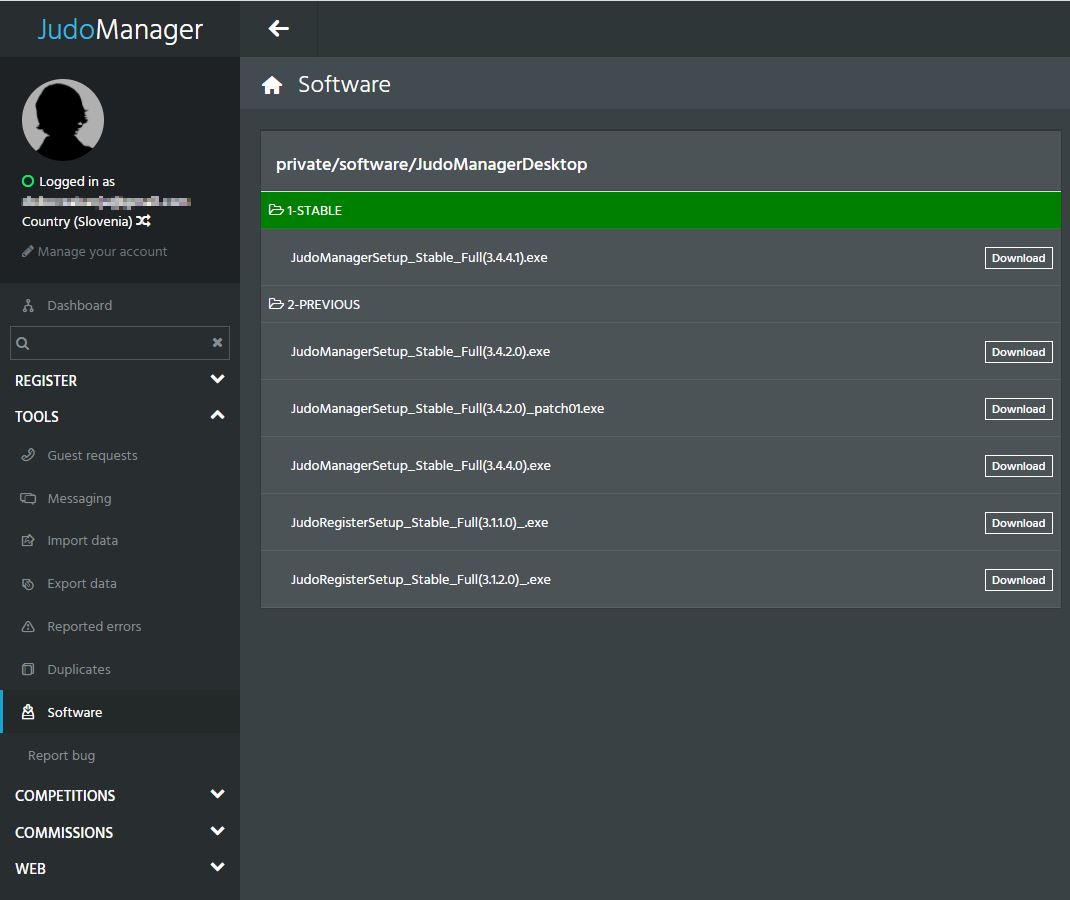Viewport: 1070px width, 900px height.
Task: Click the Duplicates copy icon
Action: click(28, 669)
